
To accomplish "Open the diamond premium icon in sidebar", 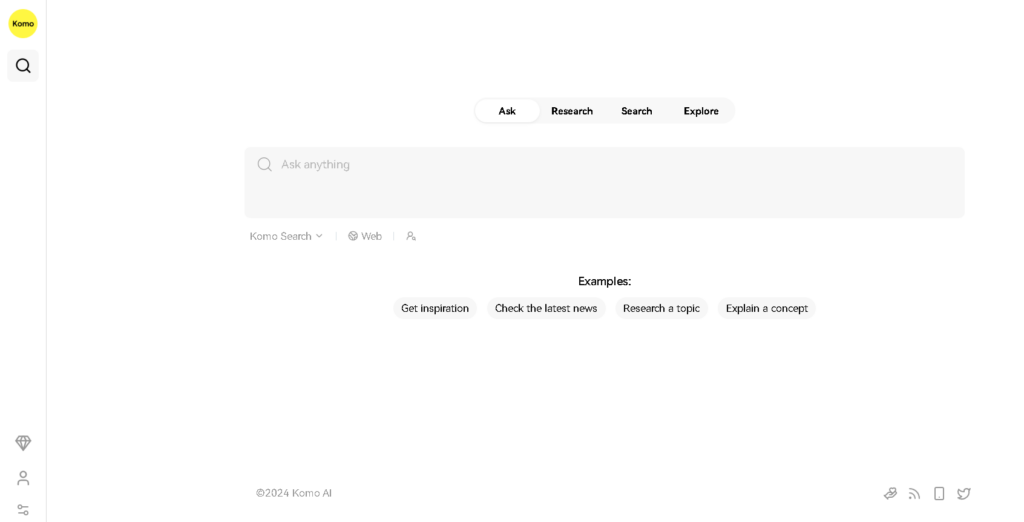I will [x=23, y=443].
